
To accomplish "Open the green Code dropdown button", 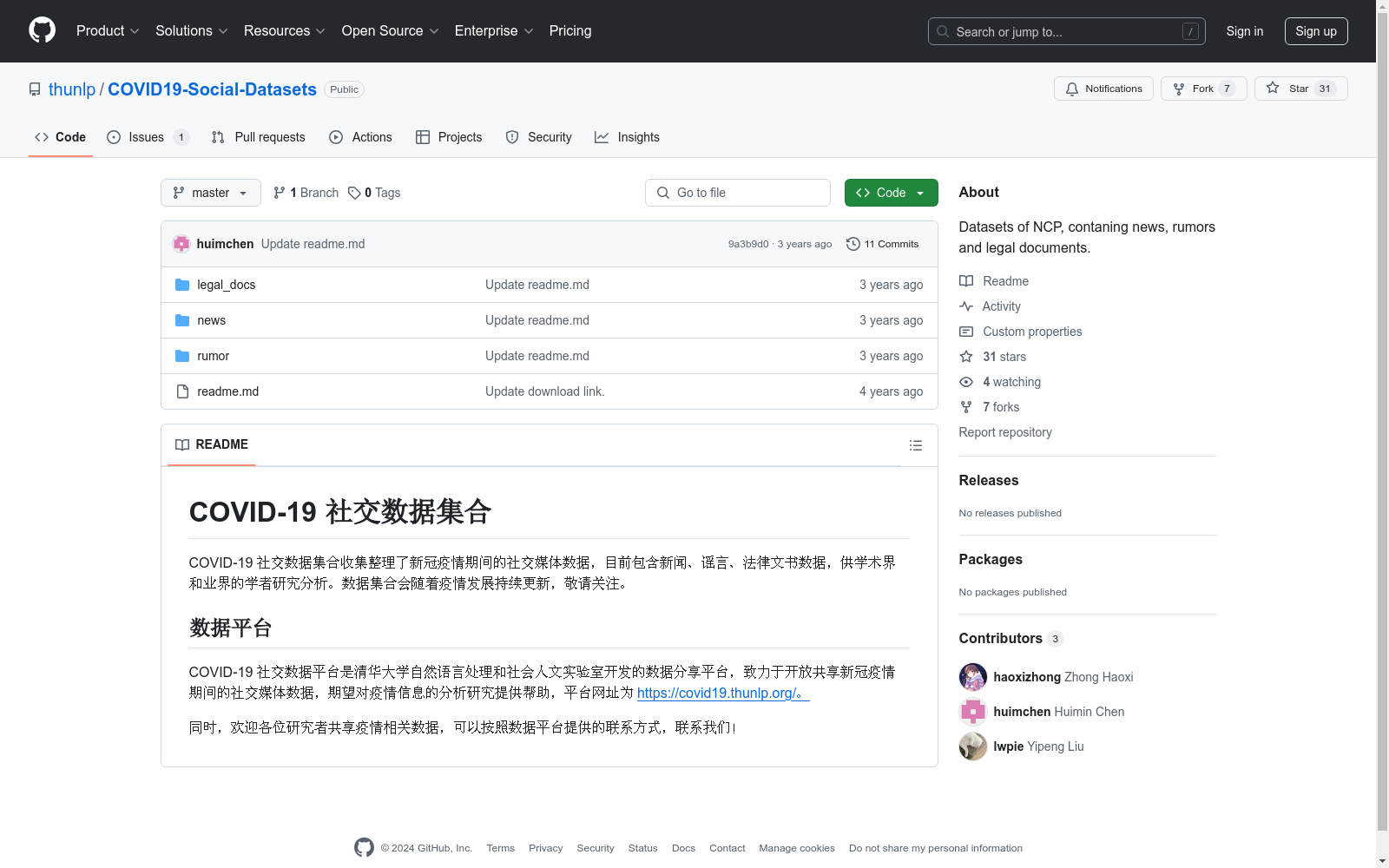I will click(891, 193).
